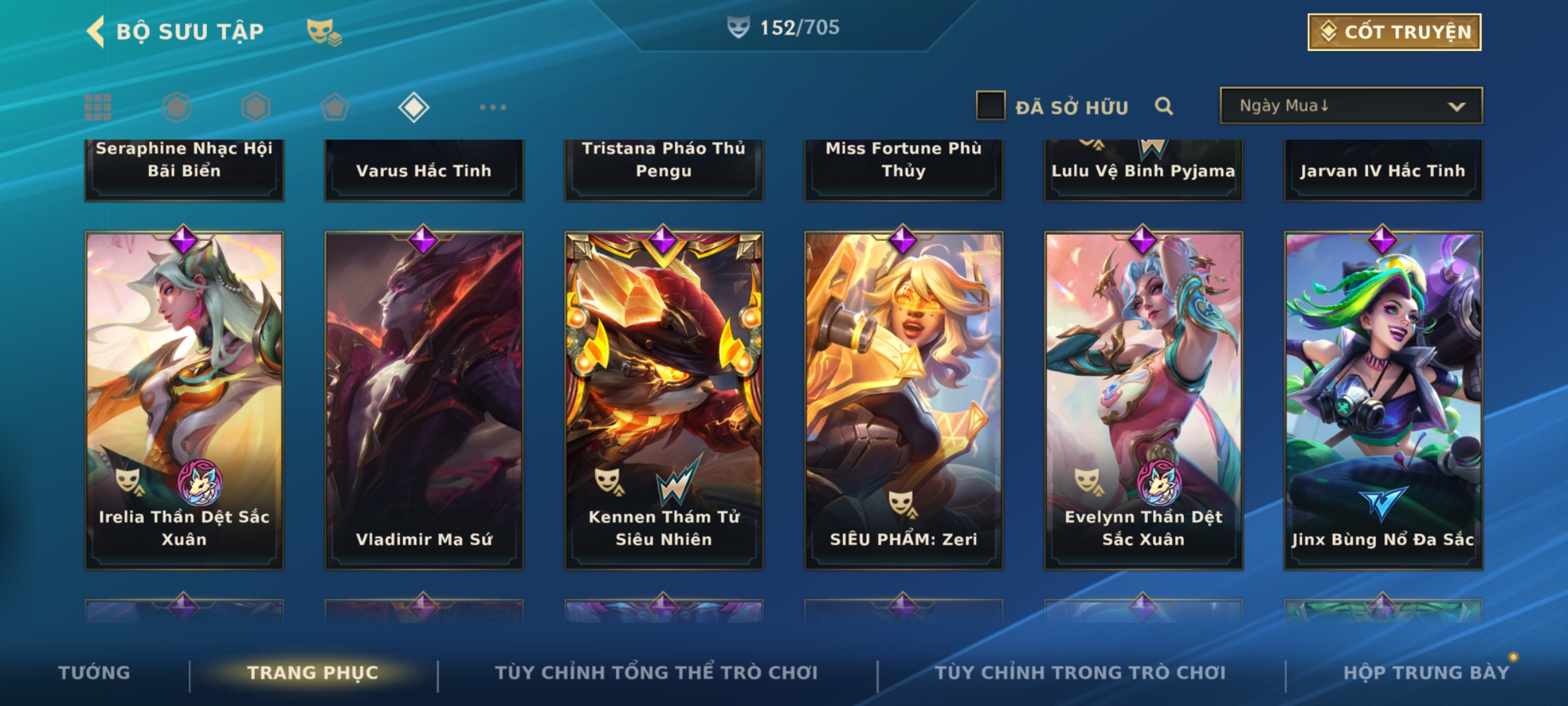Go back using the Bộ Sưu Tập arrow
This screenshot has height=706, width=1568.
tap(95, 31)
